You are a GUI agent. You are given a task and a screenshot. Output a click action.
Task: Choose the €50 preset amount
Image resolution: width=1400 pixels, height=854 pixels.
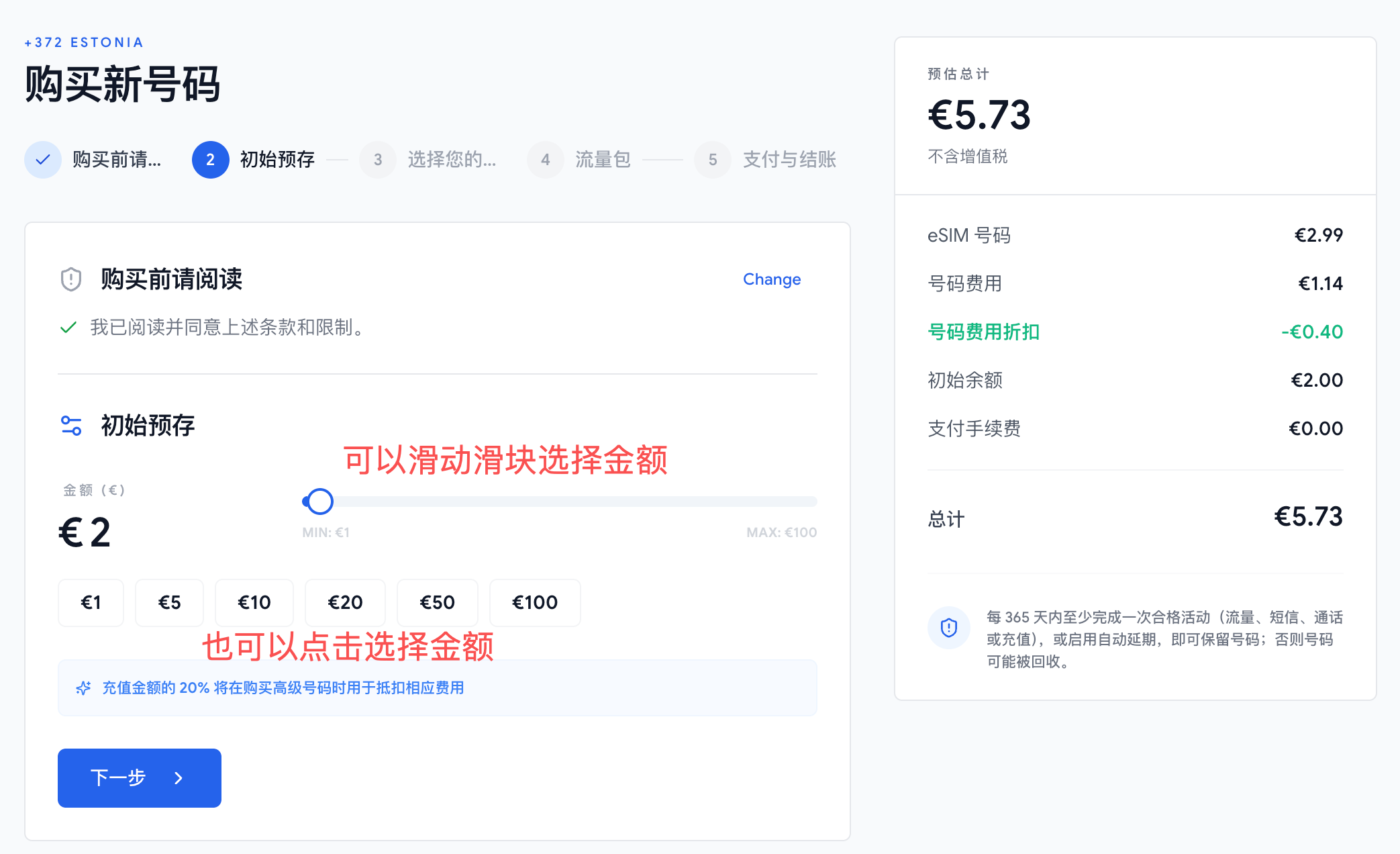[x=437, y=603]
